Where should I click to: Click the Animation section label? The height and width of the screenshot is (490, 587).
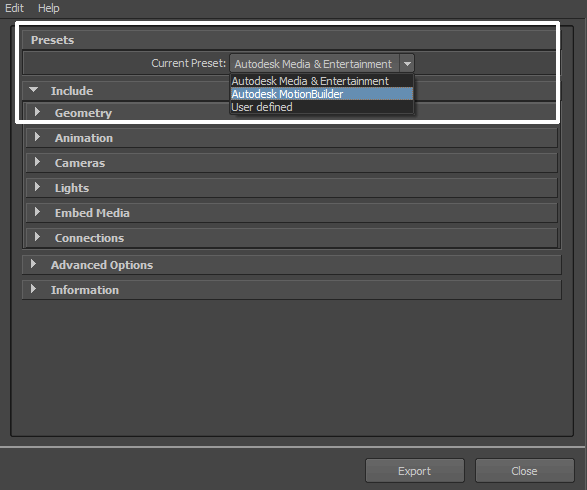pos(84,138)
